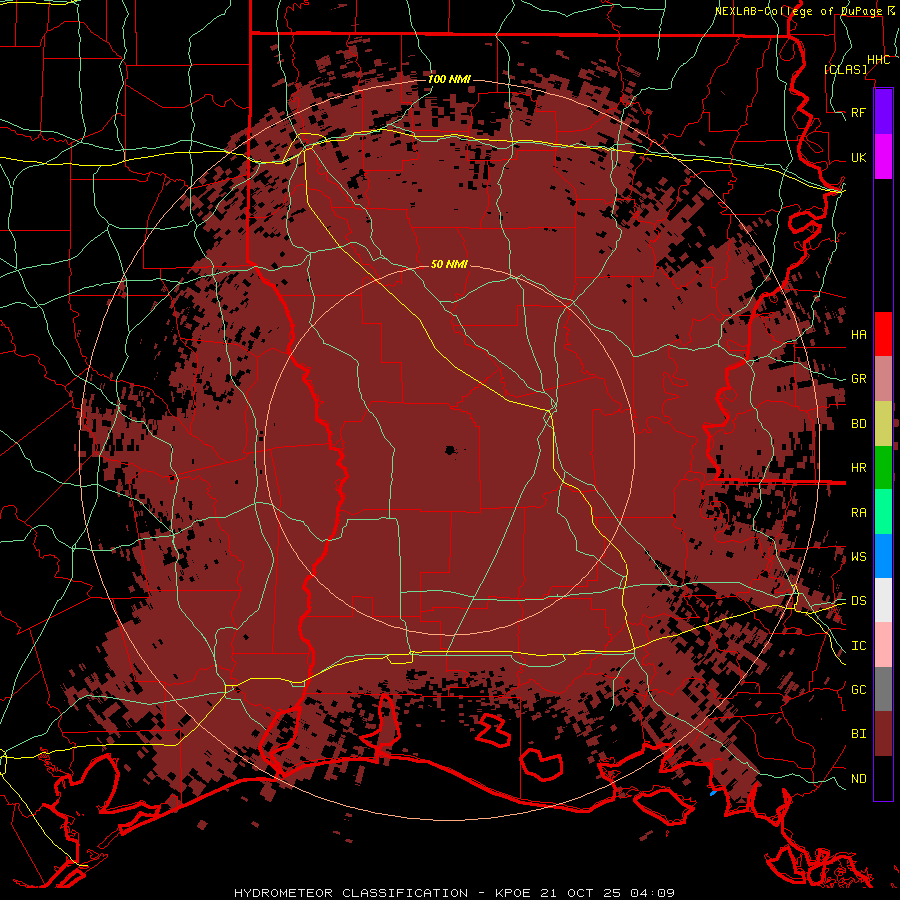
Task: Click the 'KPOE' radar station identifier
Action: (x=514, y=893)
